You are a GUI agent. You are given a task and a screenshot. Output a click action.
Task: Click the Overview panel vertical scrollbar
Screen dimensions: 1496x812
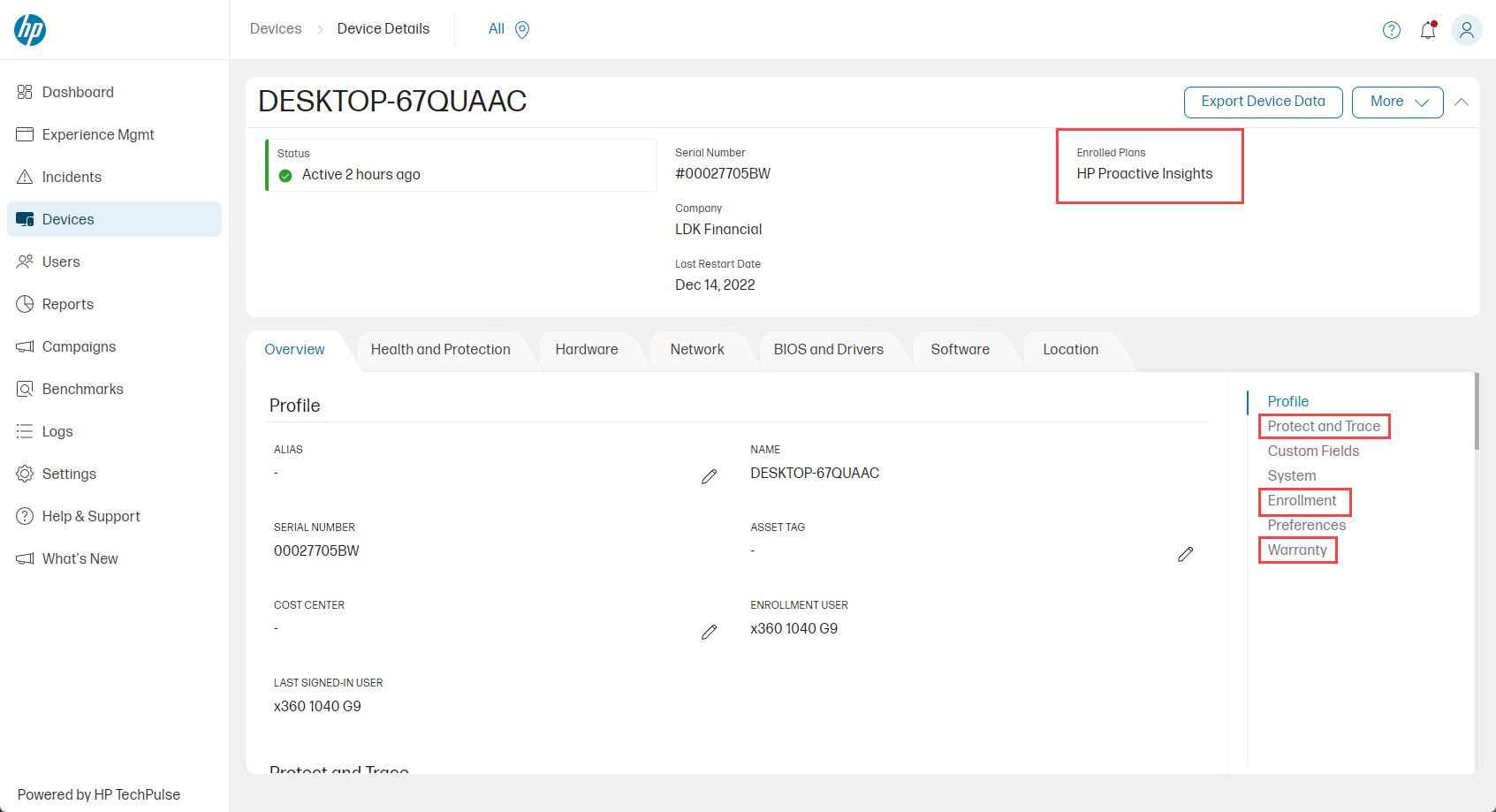pos(1476,412)
